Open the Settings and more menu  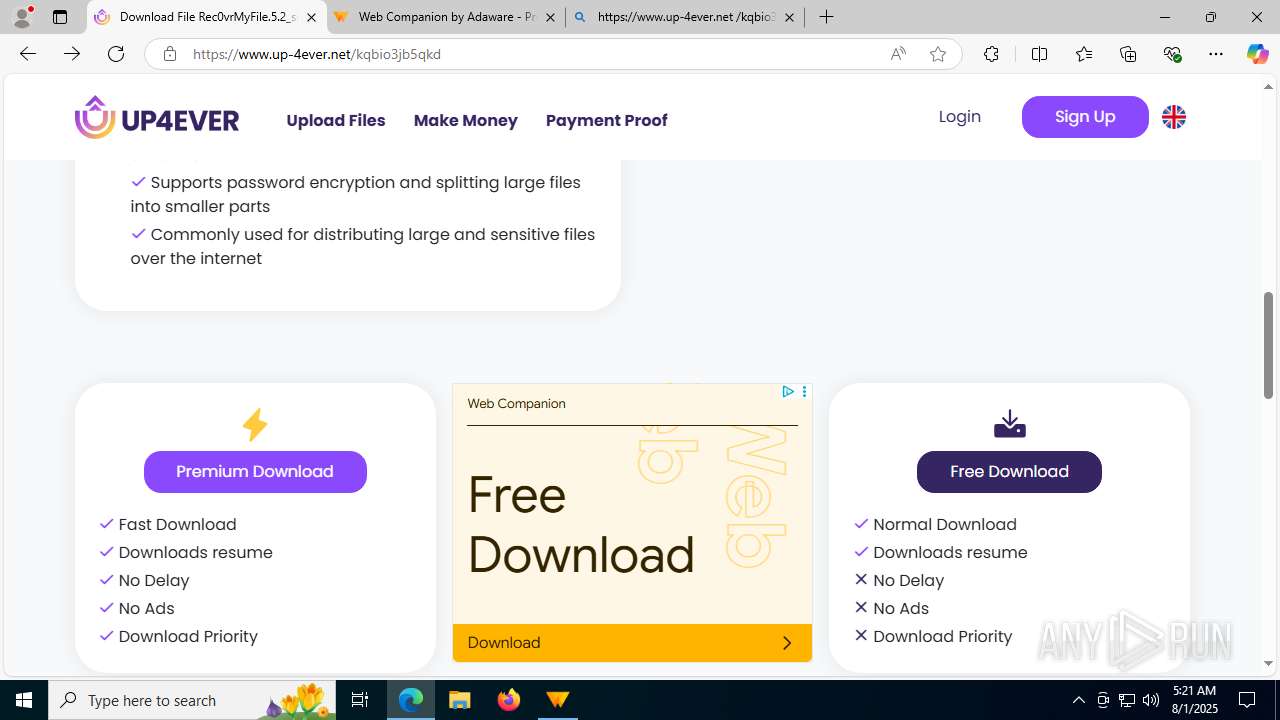click(x=1216, y=54)
